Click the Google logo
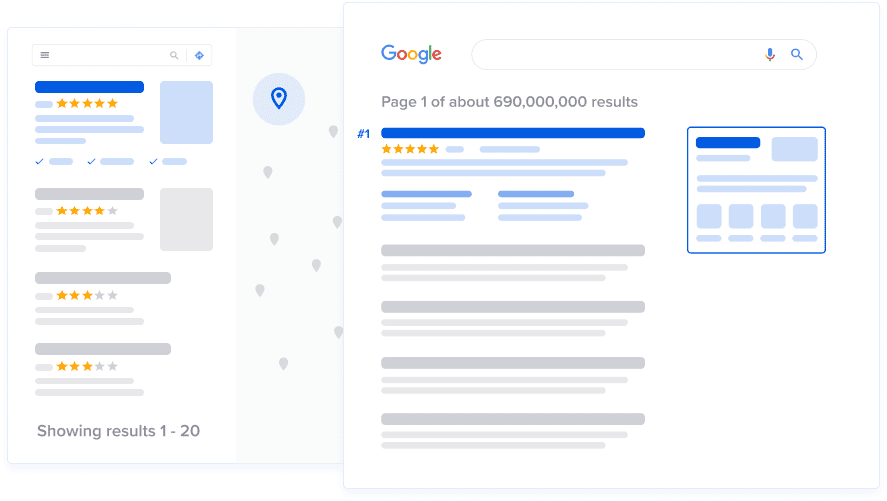The width and height of the screenshot is (887, 501). [411, 54]
